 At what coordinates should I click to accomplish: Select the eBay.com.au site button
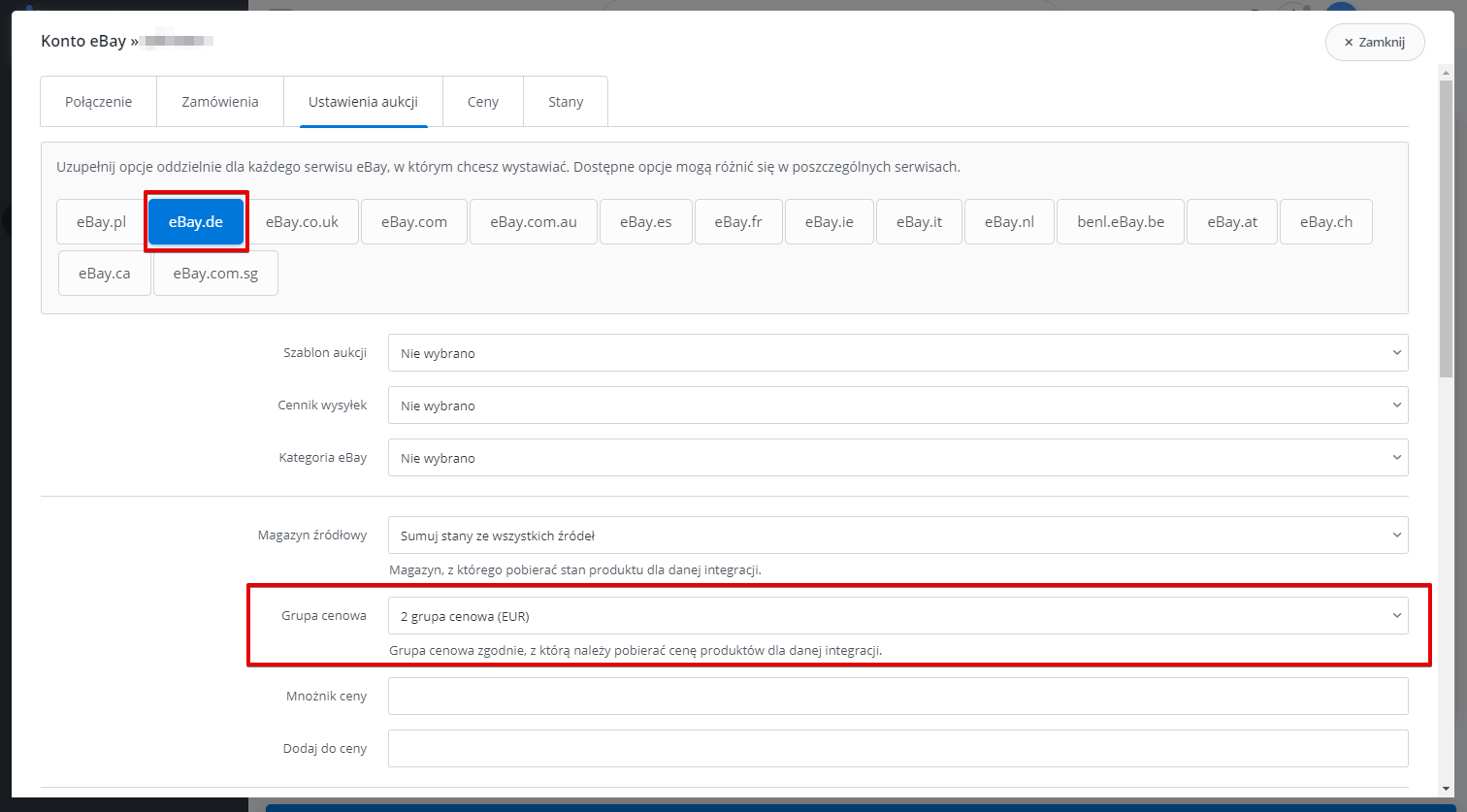click(x=534, y=222)
